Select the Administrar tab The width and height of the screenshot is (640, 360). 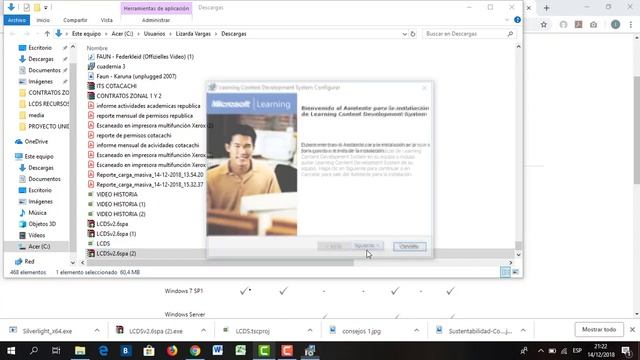[x=156, y=20]
